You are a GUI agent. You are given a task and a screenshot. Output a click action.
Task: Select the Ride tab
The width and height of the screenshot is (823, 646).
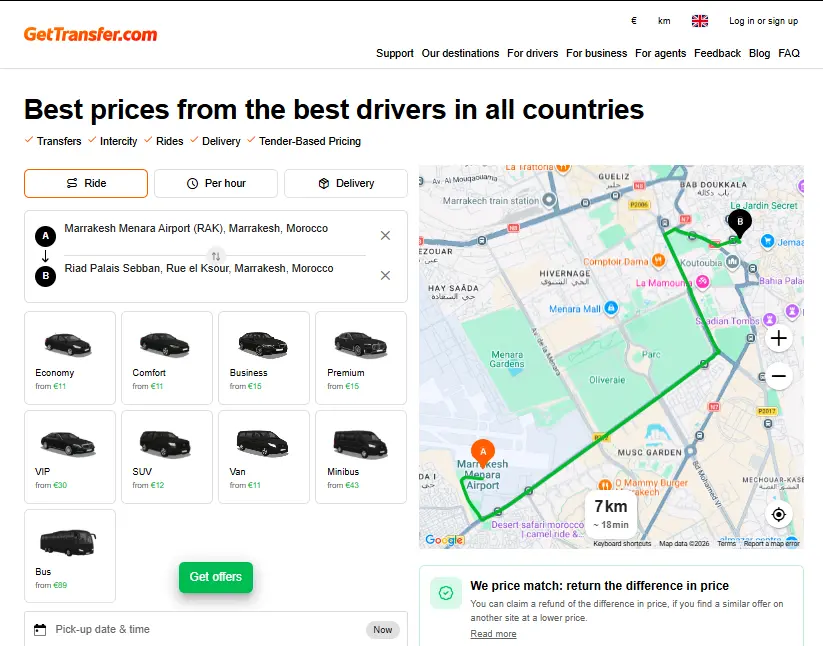point(86,183)
